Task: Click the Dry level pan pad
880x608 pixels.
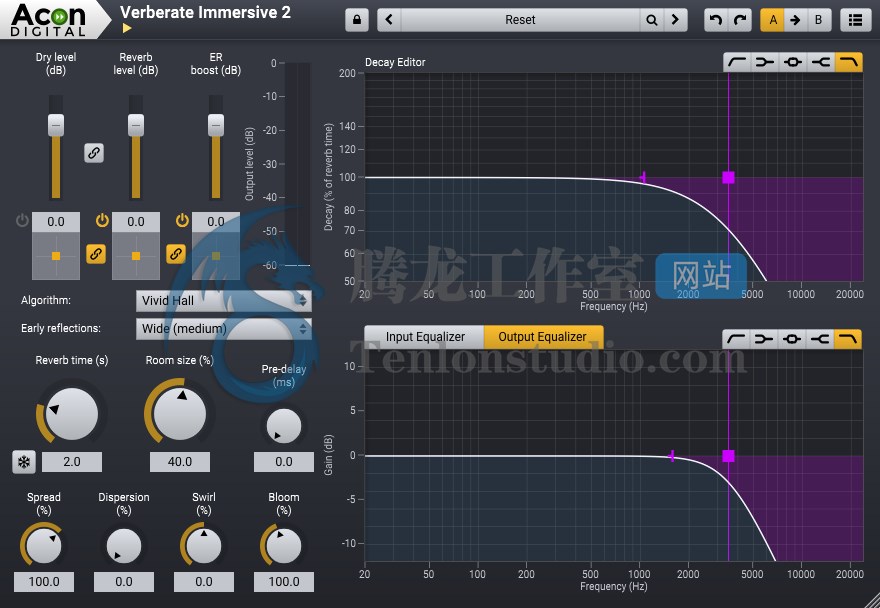Action: [56, 256]
